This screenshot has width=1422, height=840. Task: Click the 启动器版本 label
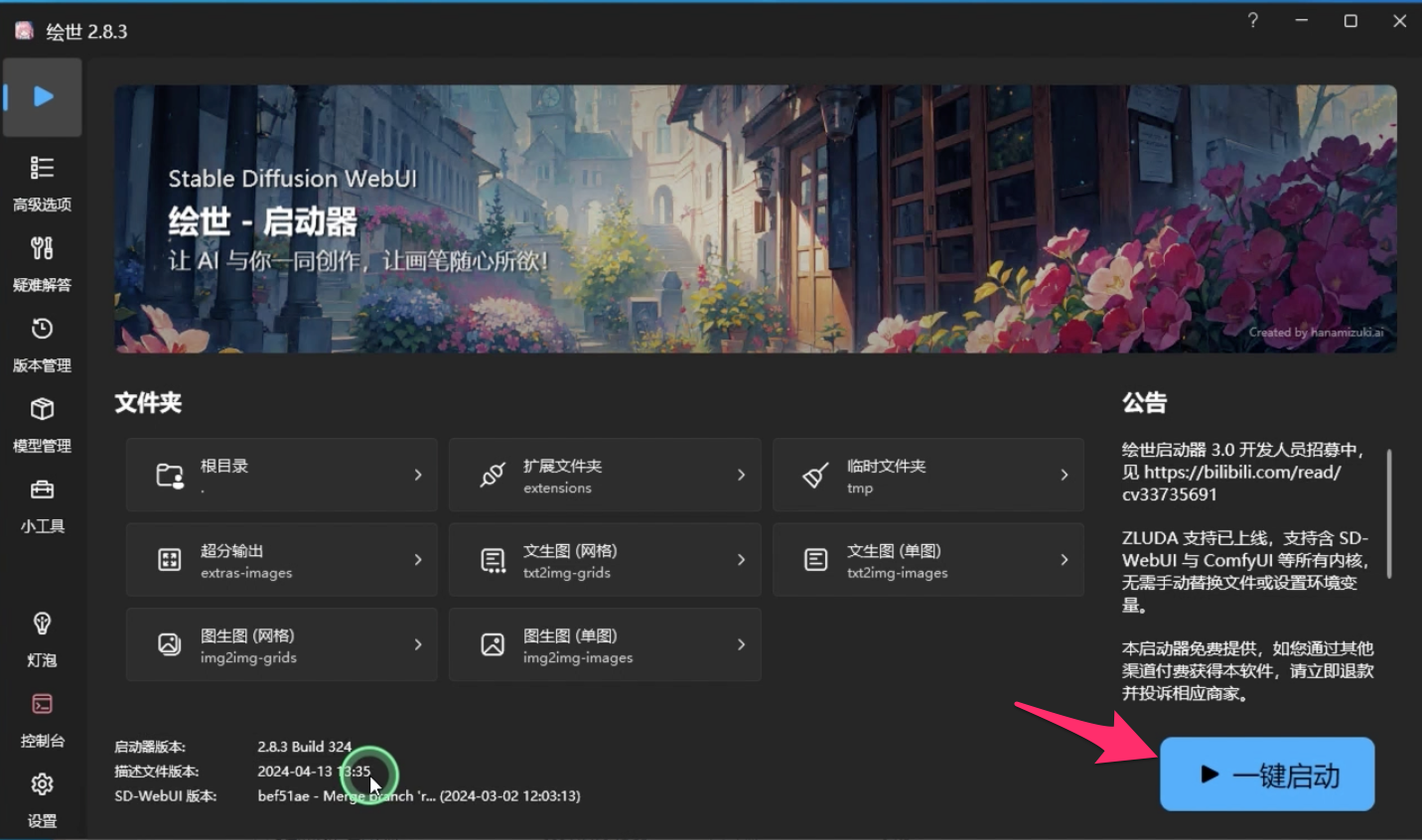(150, 747)
